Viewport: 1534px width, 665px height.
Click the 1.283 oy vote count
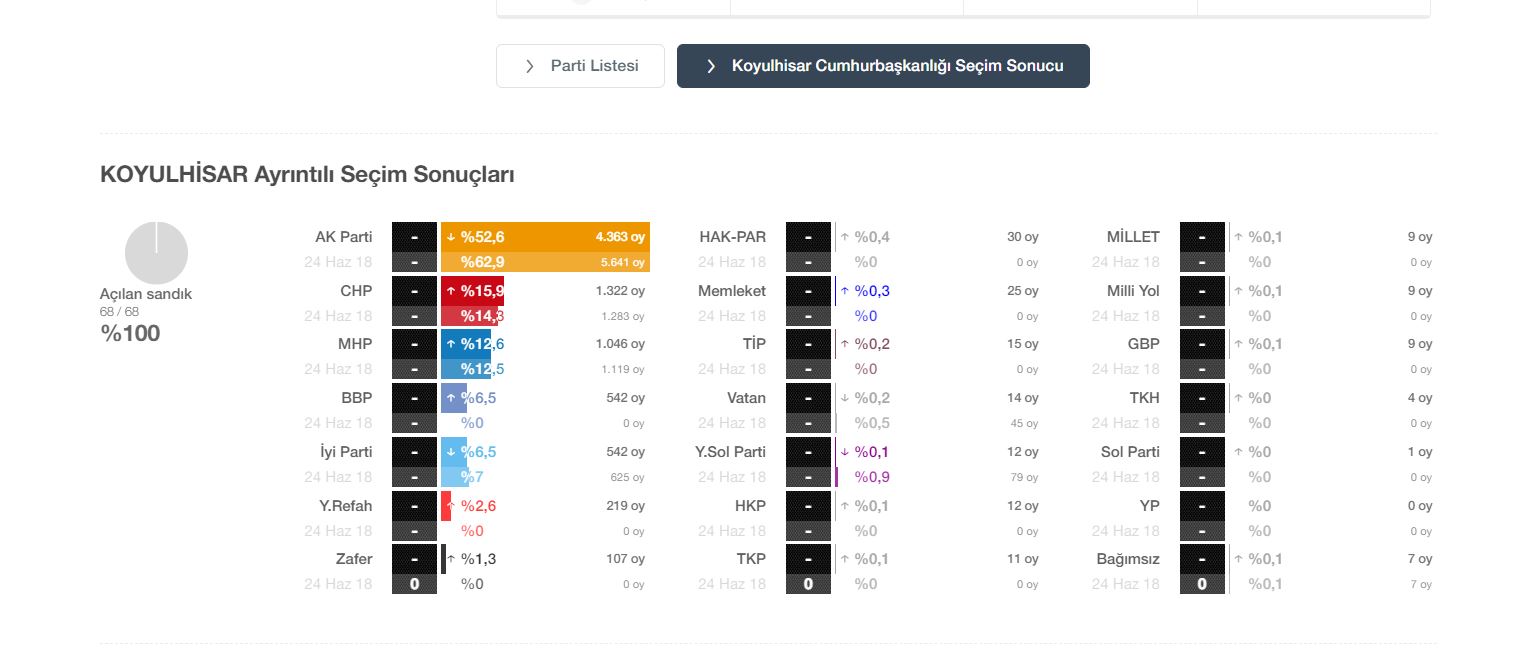click(x=623, y=316)
